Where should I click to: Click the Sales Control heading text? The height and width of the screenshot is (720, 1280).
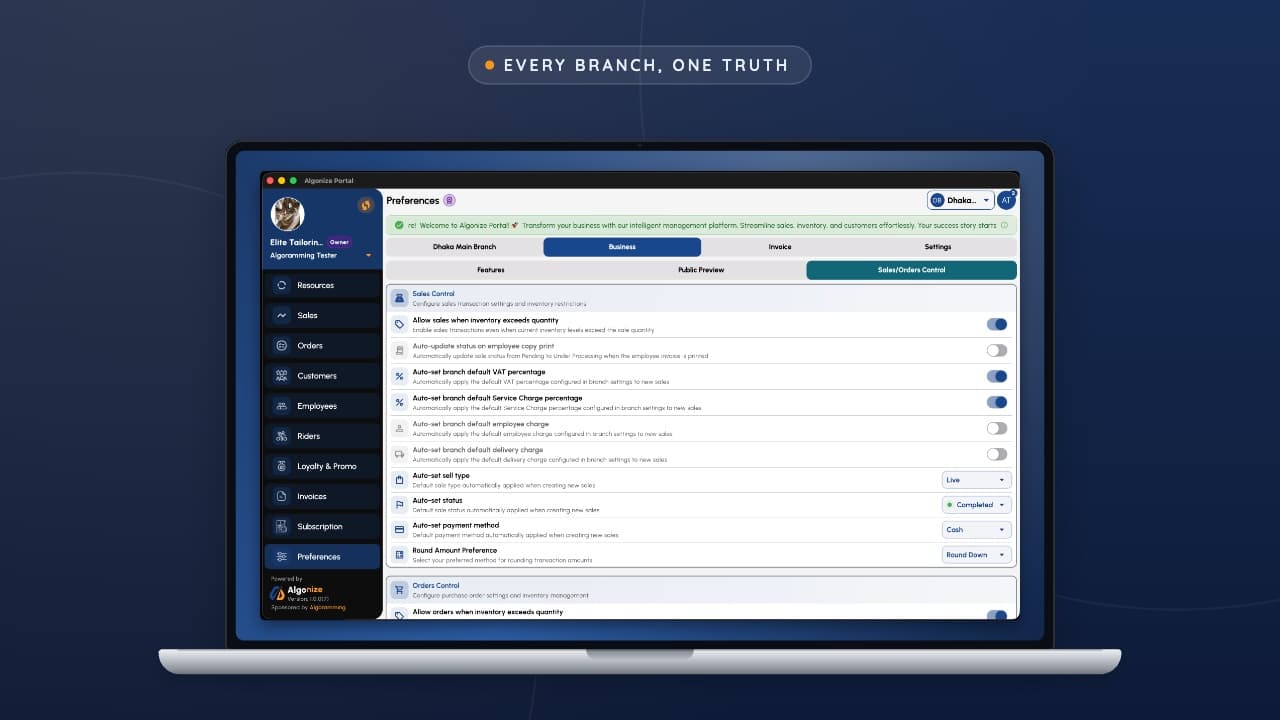(x=433, y=294)
